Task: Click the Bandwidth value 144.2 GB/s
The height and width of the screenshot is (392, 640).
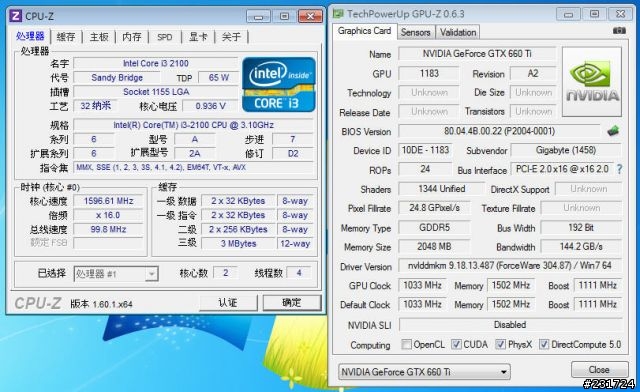Action: (x=581, y=247)
